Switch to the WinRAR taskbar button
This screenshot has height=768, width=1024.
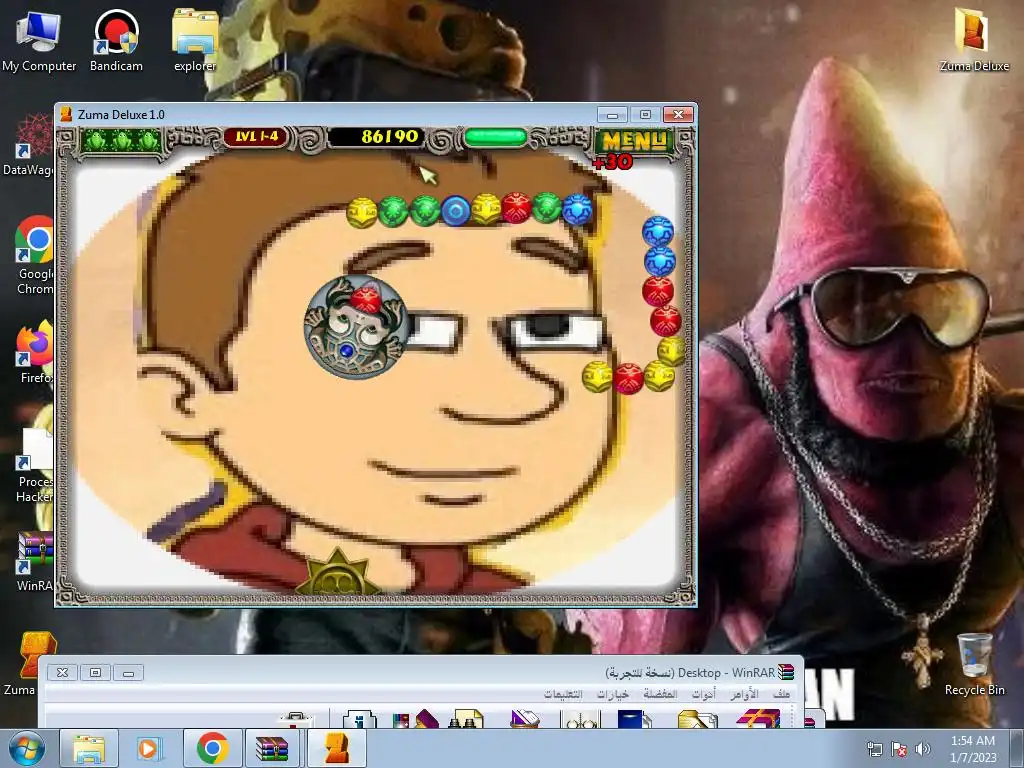click(x=273, y=748)
